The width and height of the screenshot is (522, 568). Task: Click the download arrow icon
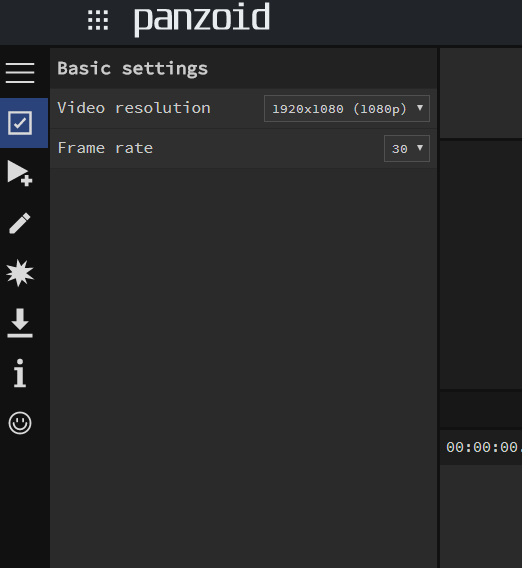click(x=20, y=323)
